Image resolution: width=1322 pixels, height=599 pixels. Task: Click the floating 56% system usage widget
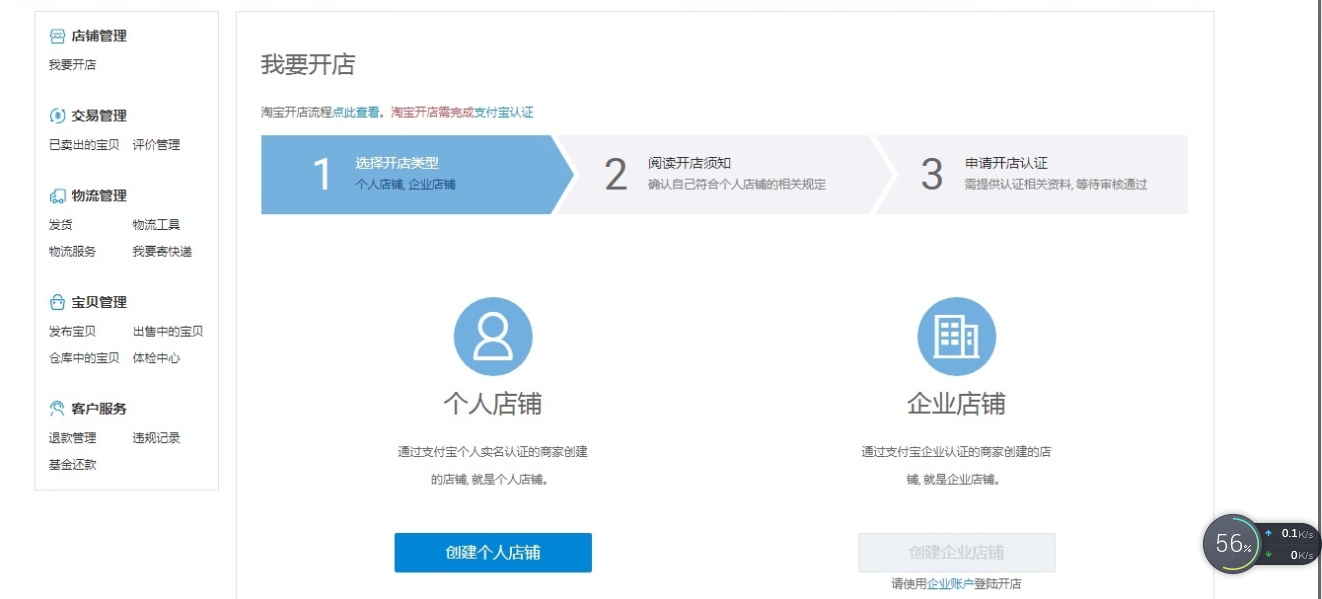pos(1232,546)
